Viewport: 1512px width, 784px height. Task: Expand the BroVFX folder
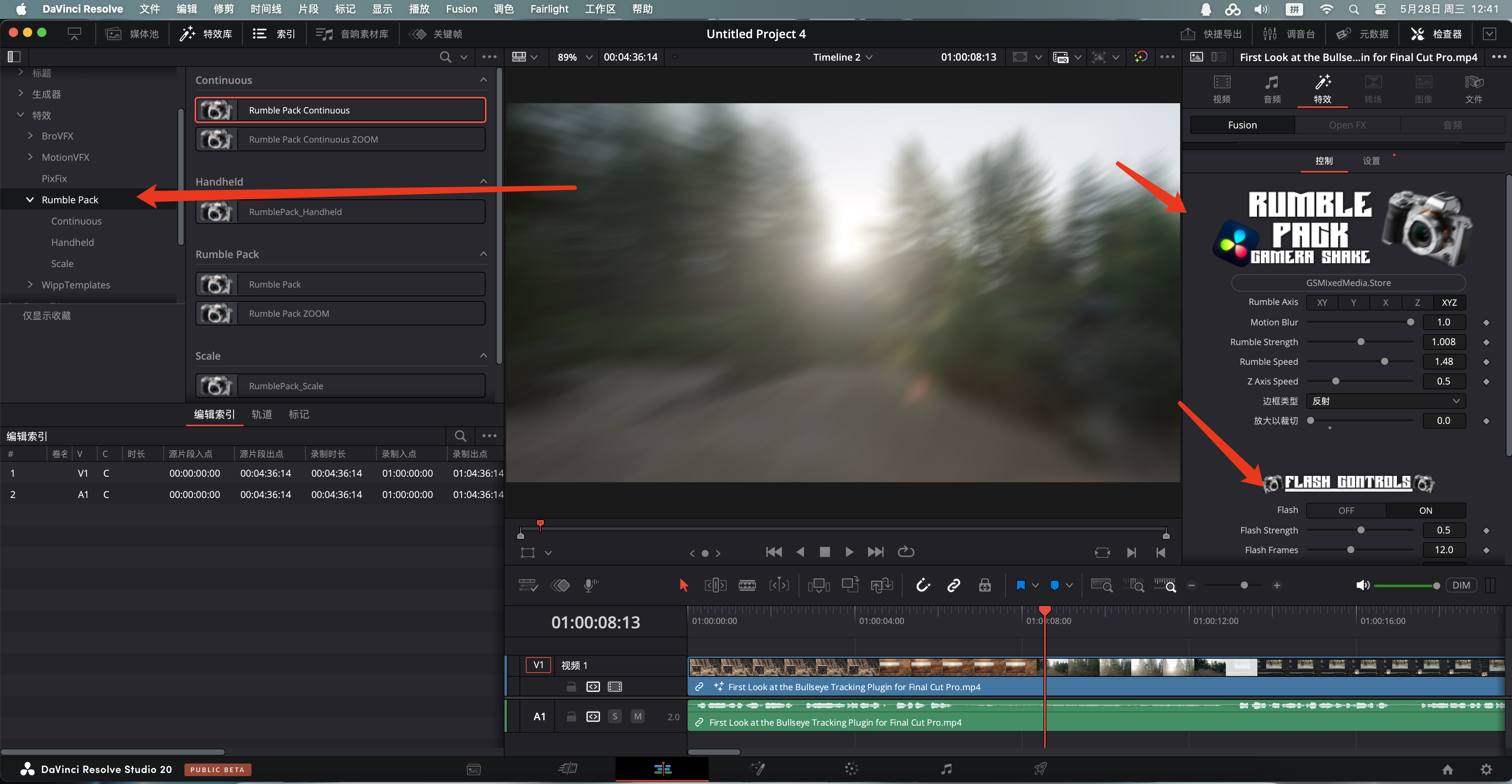point(30,136)
